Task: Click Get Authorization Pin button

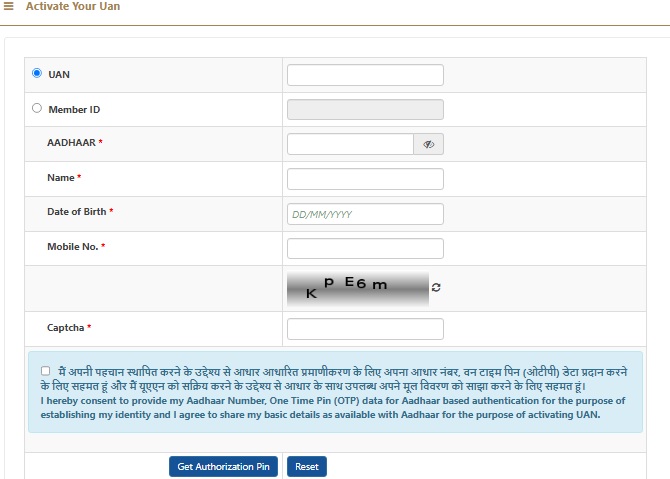Action: tap(223, 467)
